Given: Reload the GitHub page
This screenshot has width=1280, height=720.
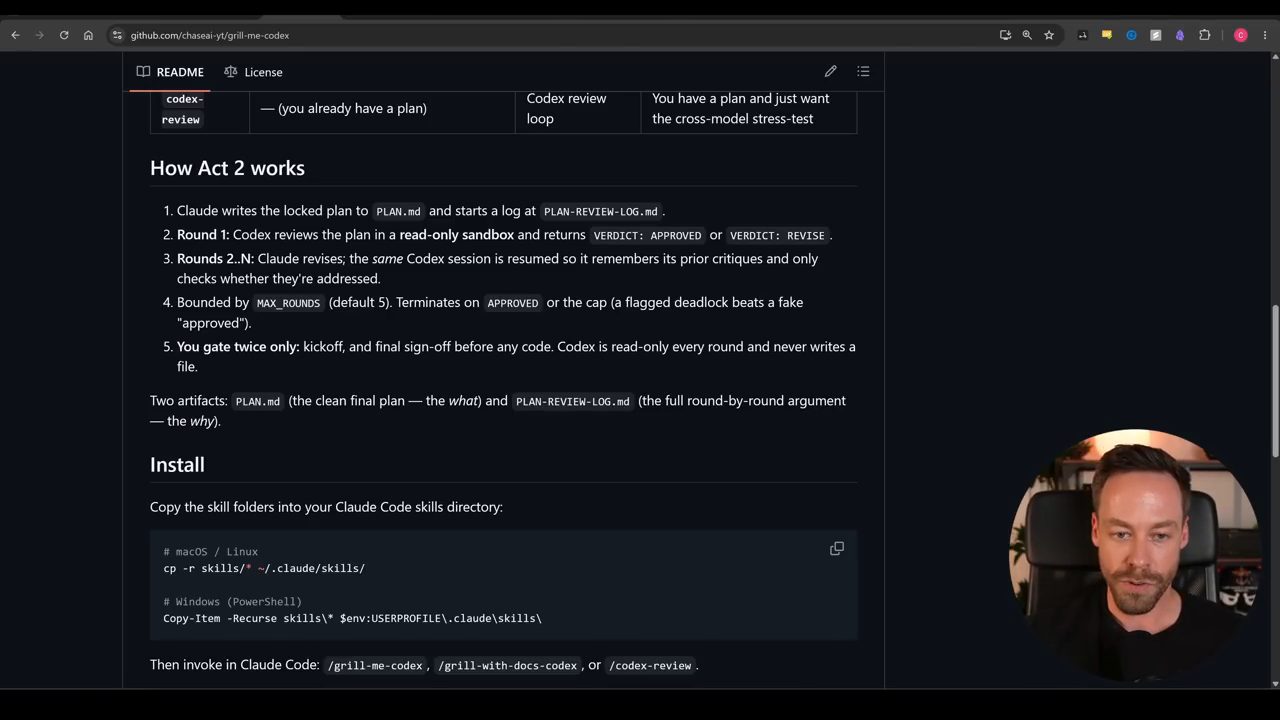Looking at the screenshot, I should 64,35.
